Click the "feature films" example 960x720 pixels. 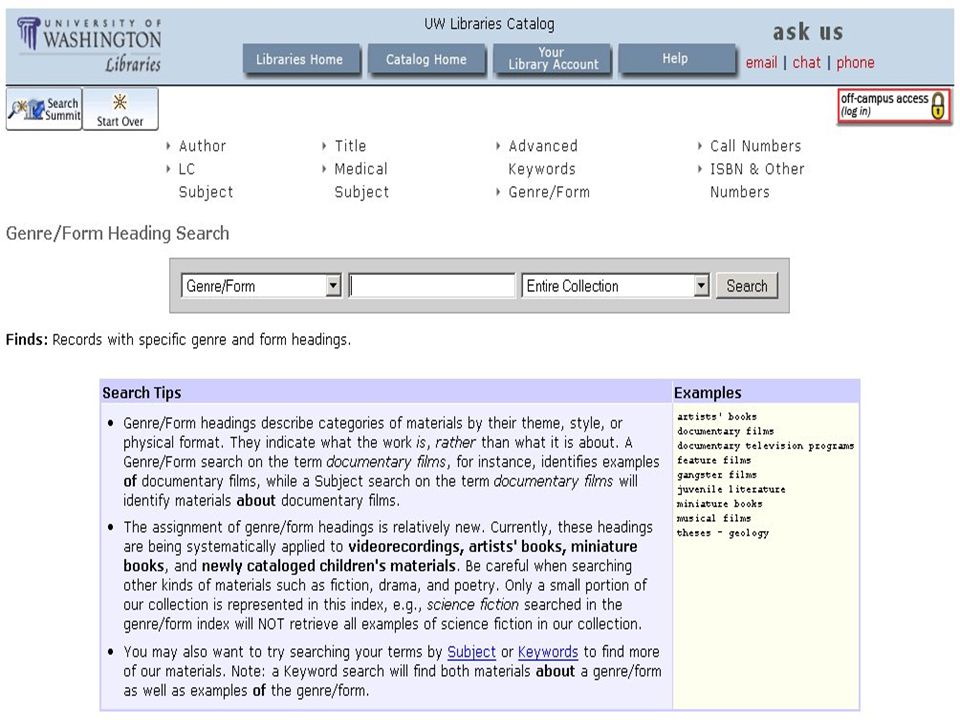pyautogui.click(x=714, y=460)
